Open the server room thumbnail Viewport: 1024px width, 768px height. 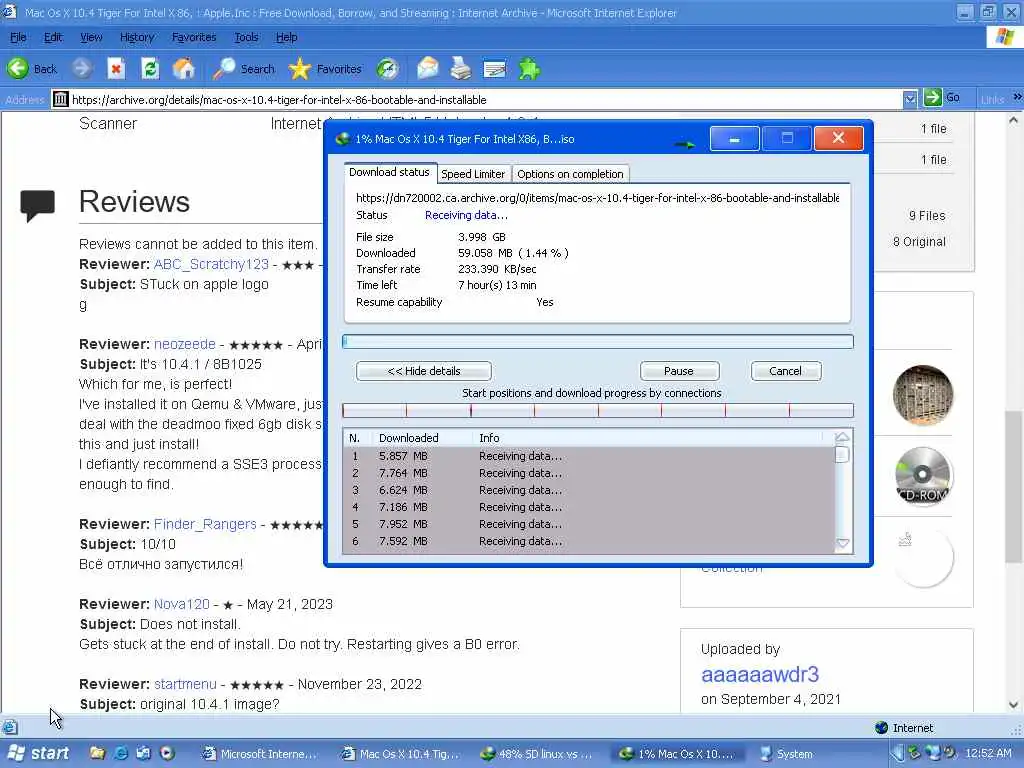click(x=923, y=395)
